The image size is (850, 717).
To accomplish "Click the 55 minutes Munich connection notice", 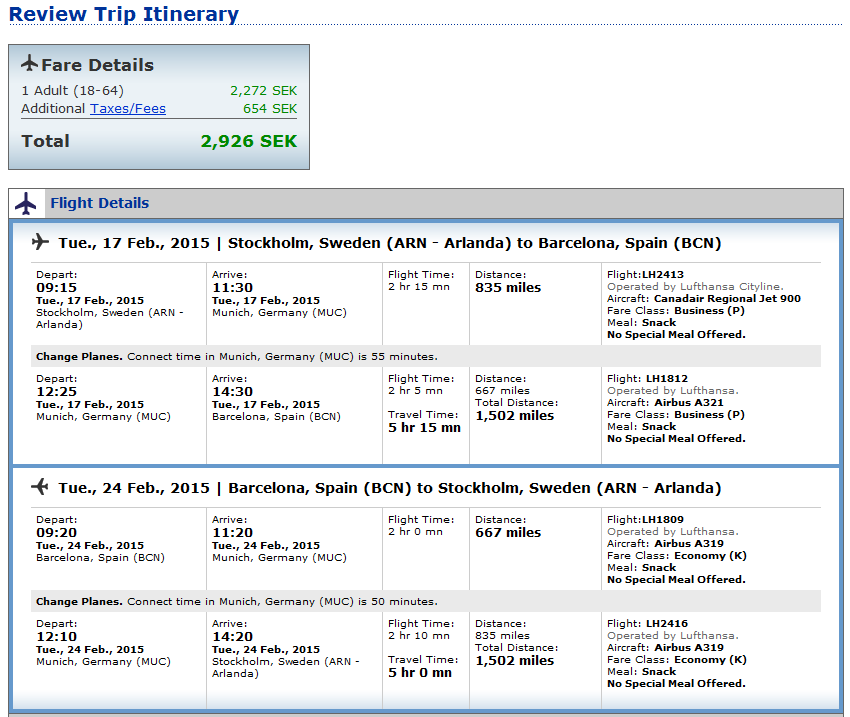I will click(237, 356).
